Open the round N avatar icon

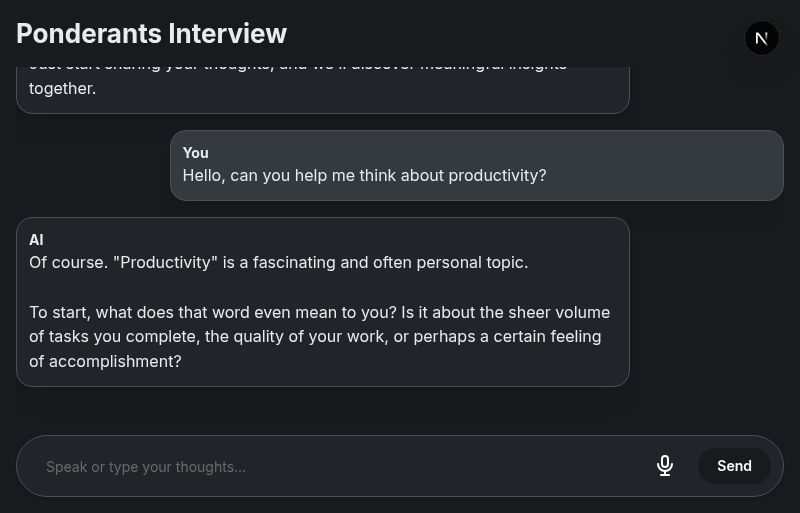[762, 38]
